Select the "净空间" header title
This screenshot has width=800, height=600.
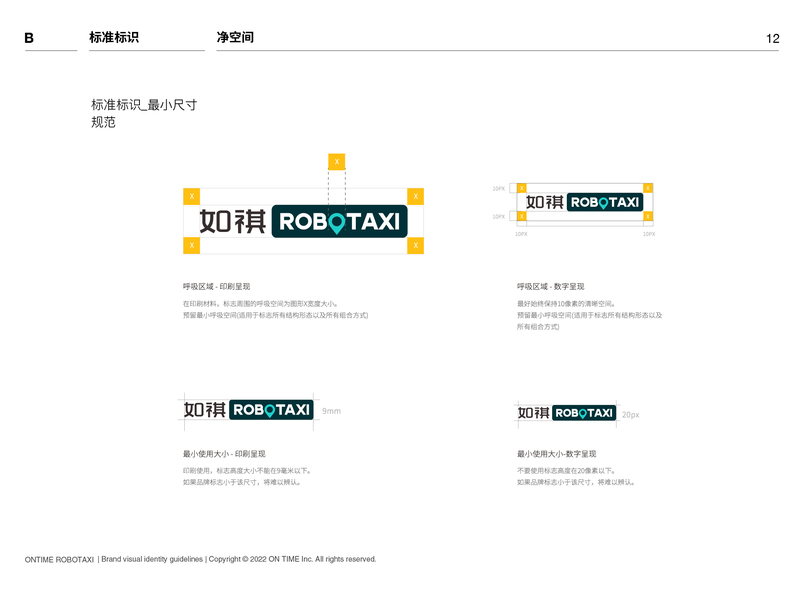tap(235, 37)
